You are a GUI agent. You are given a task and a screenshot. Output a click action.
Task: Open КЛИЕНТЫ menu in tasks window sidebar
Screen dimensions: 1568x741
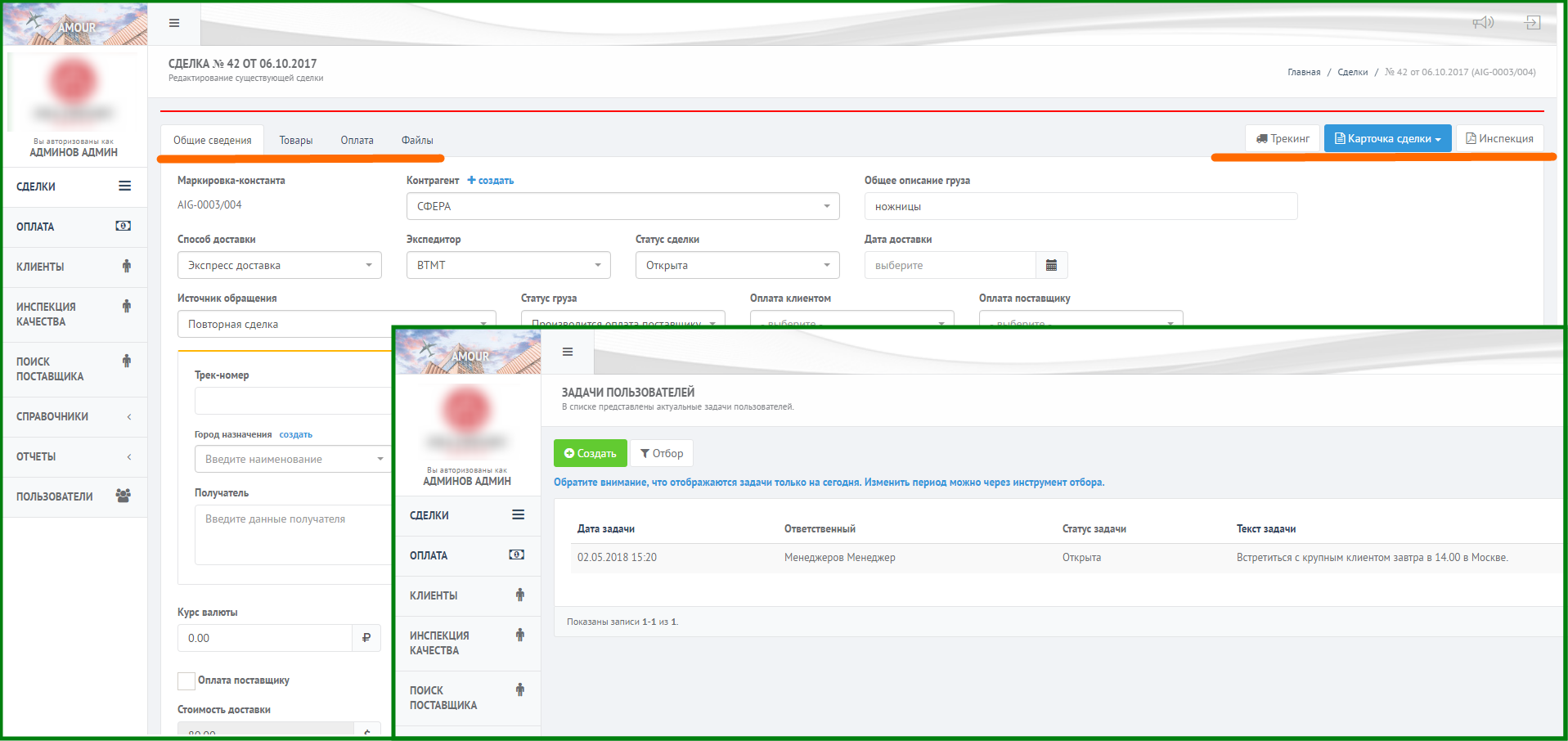click(x=469, y=595)
